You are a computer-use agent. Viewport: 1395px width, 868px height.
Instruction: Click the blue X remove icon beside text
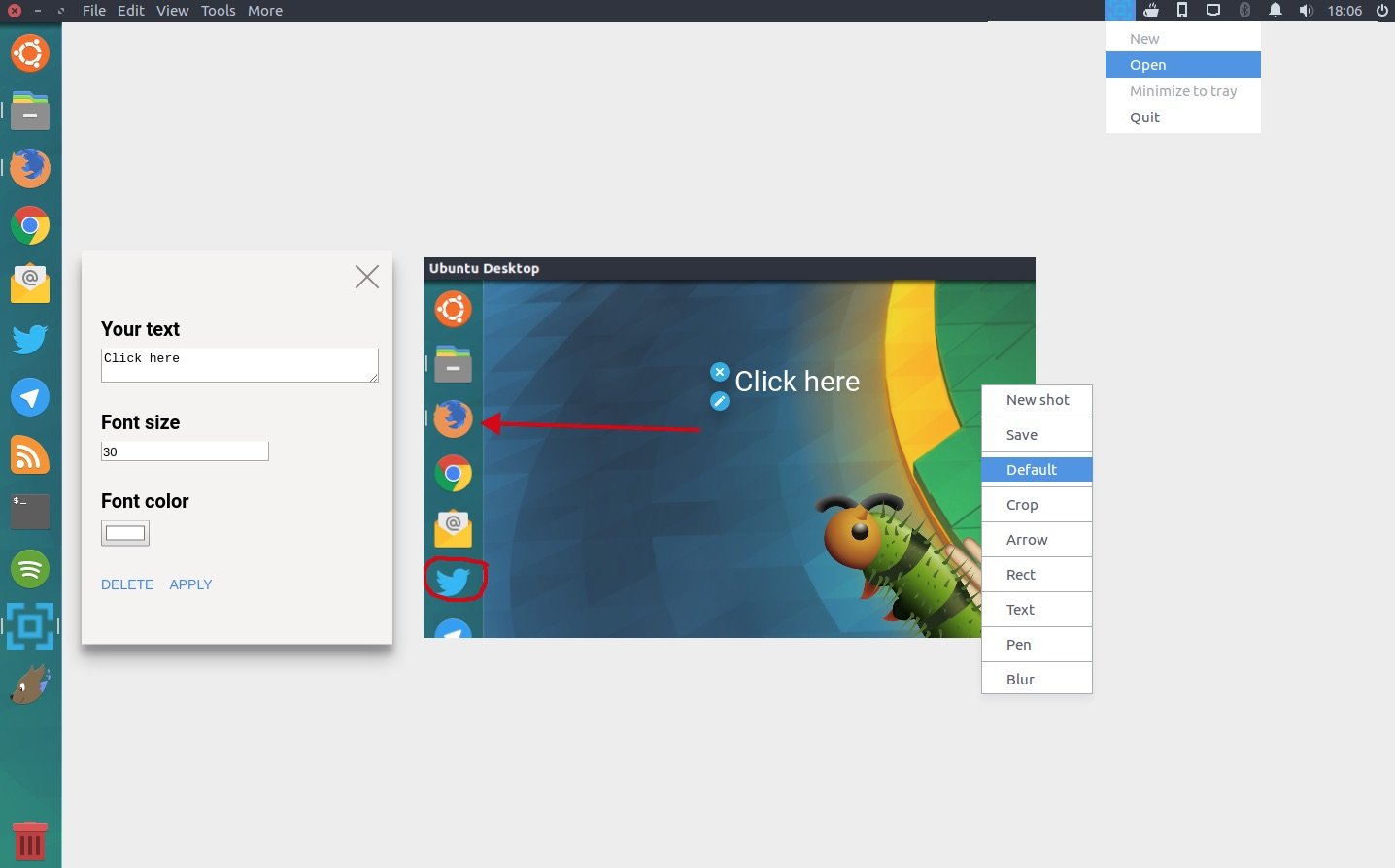click(719, 372)
